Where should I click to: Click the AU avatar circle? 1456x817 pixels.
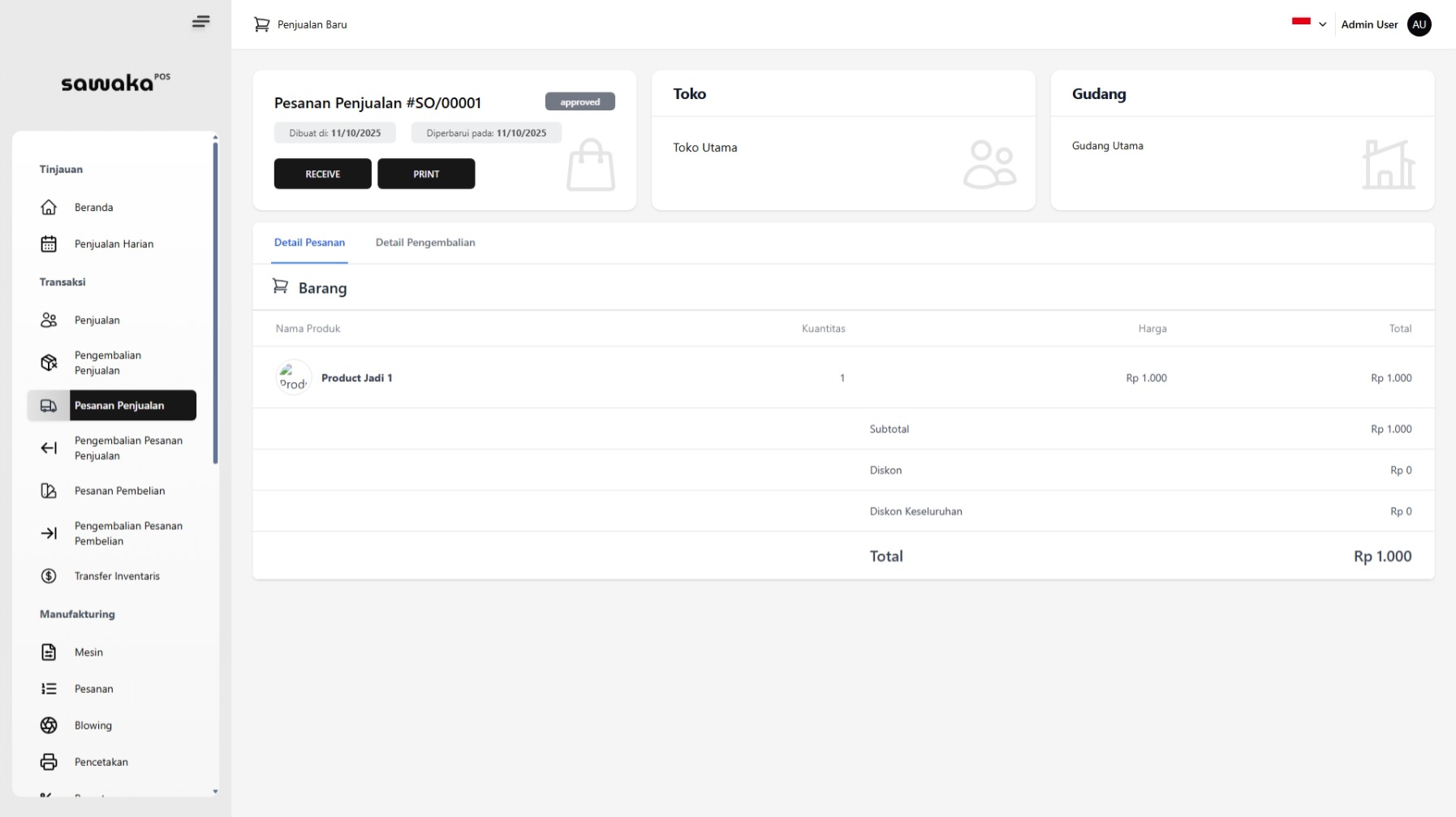[1419, 24]
